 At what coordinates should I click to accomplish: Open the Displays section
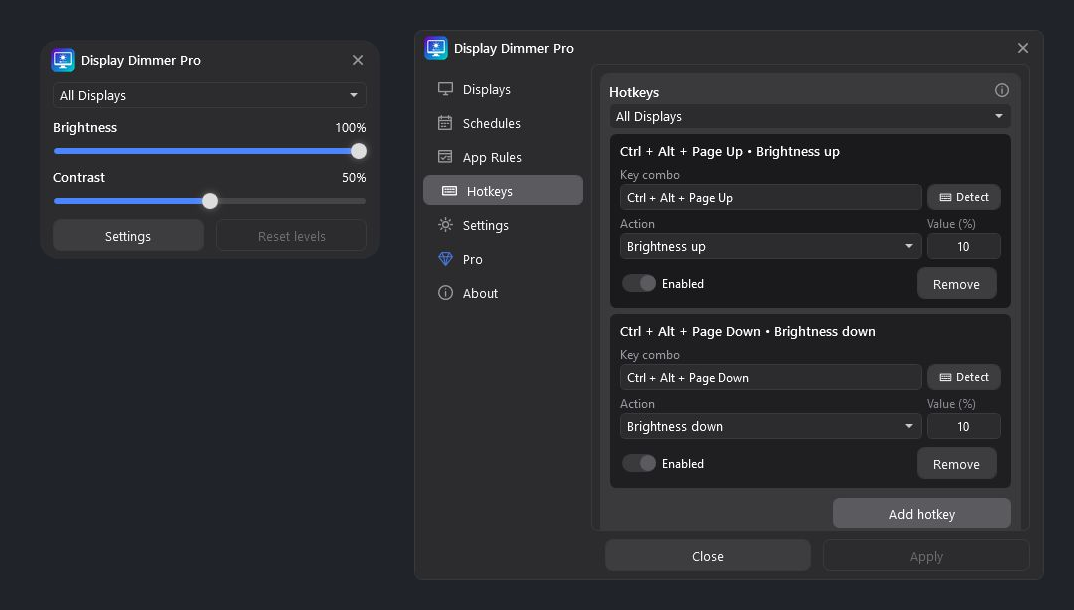(x=503, y=89)
